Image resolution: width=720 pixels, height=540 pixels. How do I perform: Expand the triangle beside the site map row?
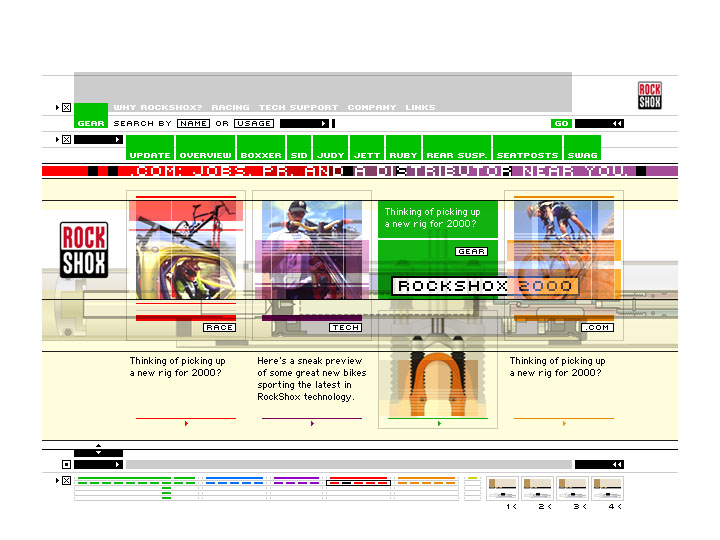pos(57,481)
